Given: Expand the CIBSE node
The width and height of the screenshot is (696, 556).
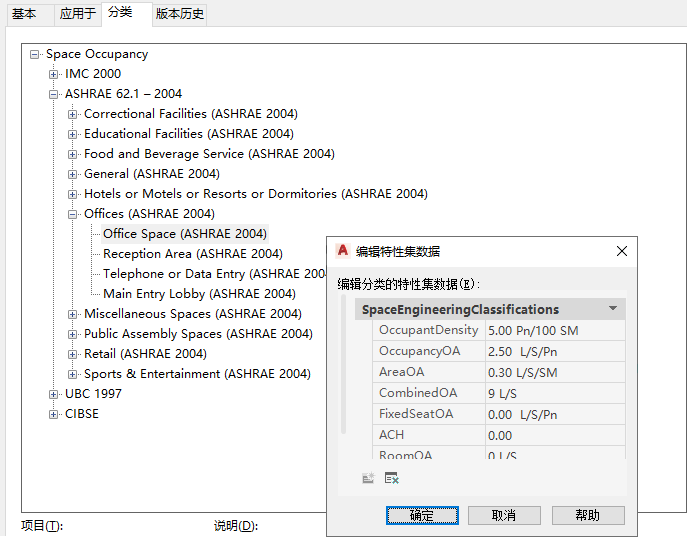Looking at the screenshot, I should tap(53, 414).
